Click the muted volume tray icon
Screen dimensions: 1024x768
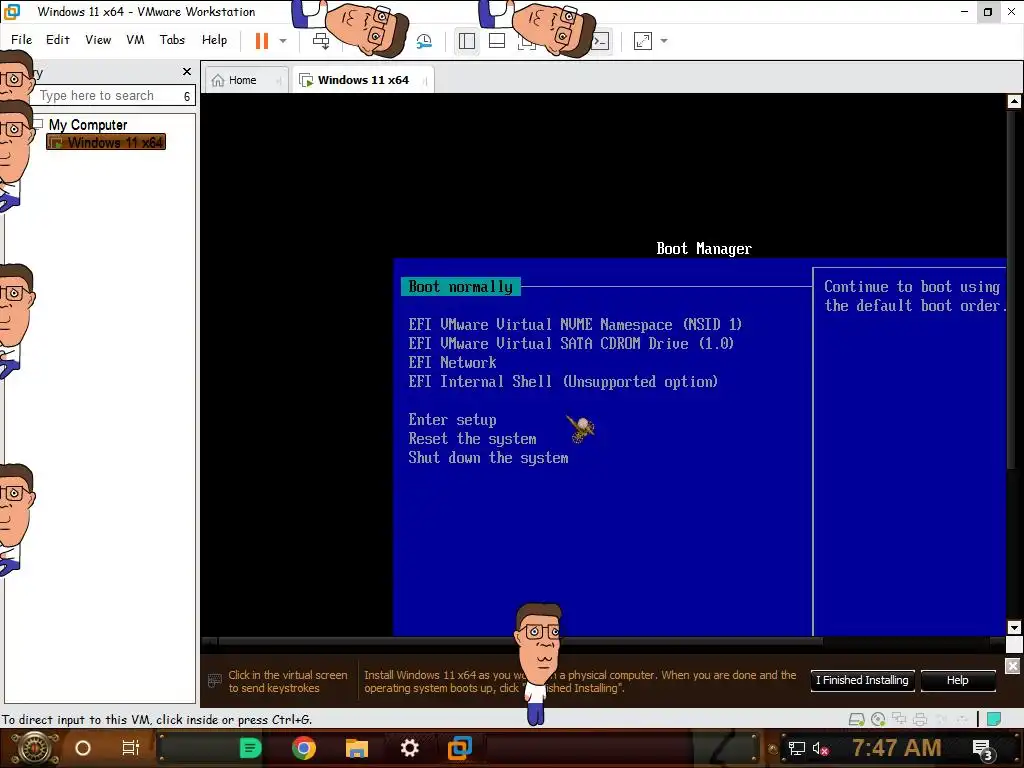tap(820, 748)
